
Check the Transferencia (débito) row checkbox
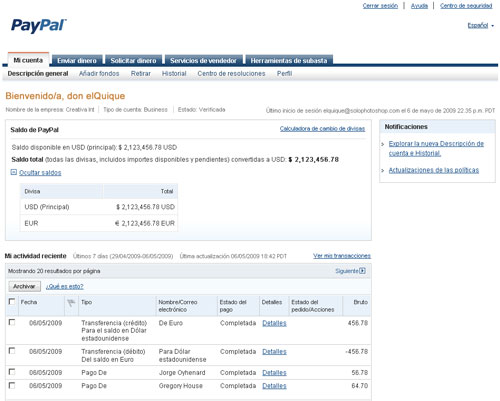point(12,350)
